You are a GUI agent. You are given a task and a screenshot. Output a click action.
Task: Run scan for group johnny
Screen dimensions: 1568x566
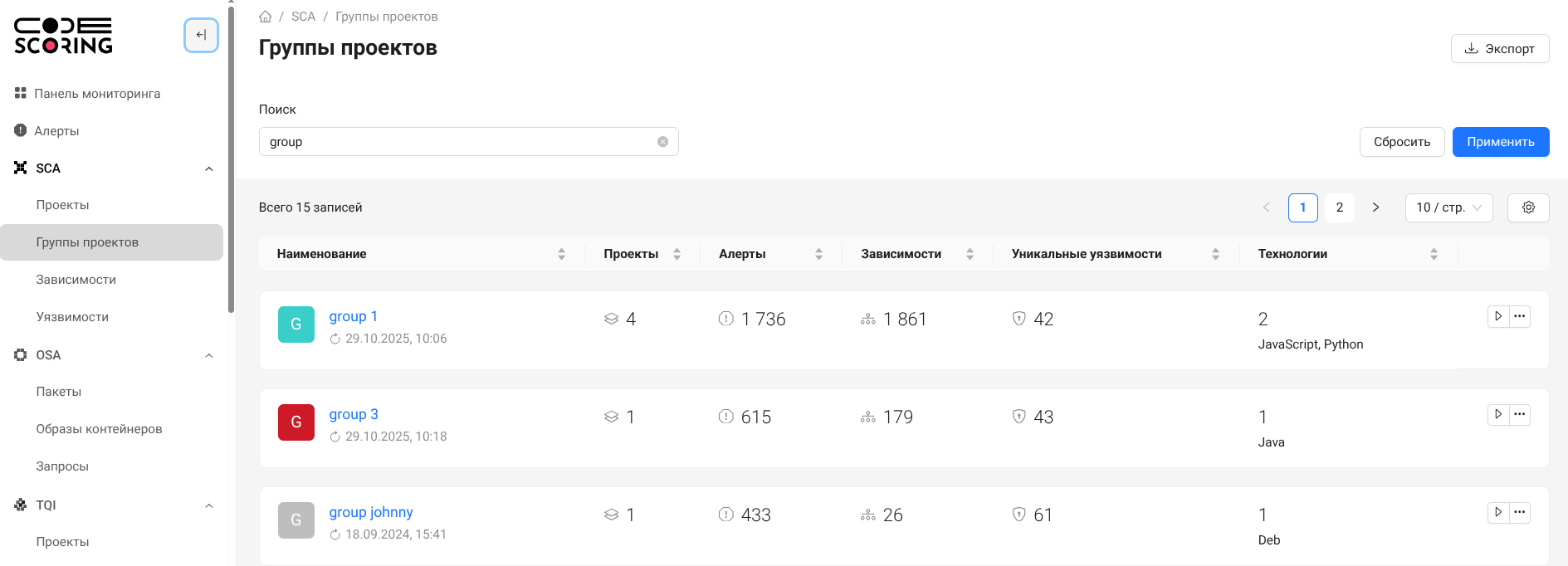1497,512
